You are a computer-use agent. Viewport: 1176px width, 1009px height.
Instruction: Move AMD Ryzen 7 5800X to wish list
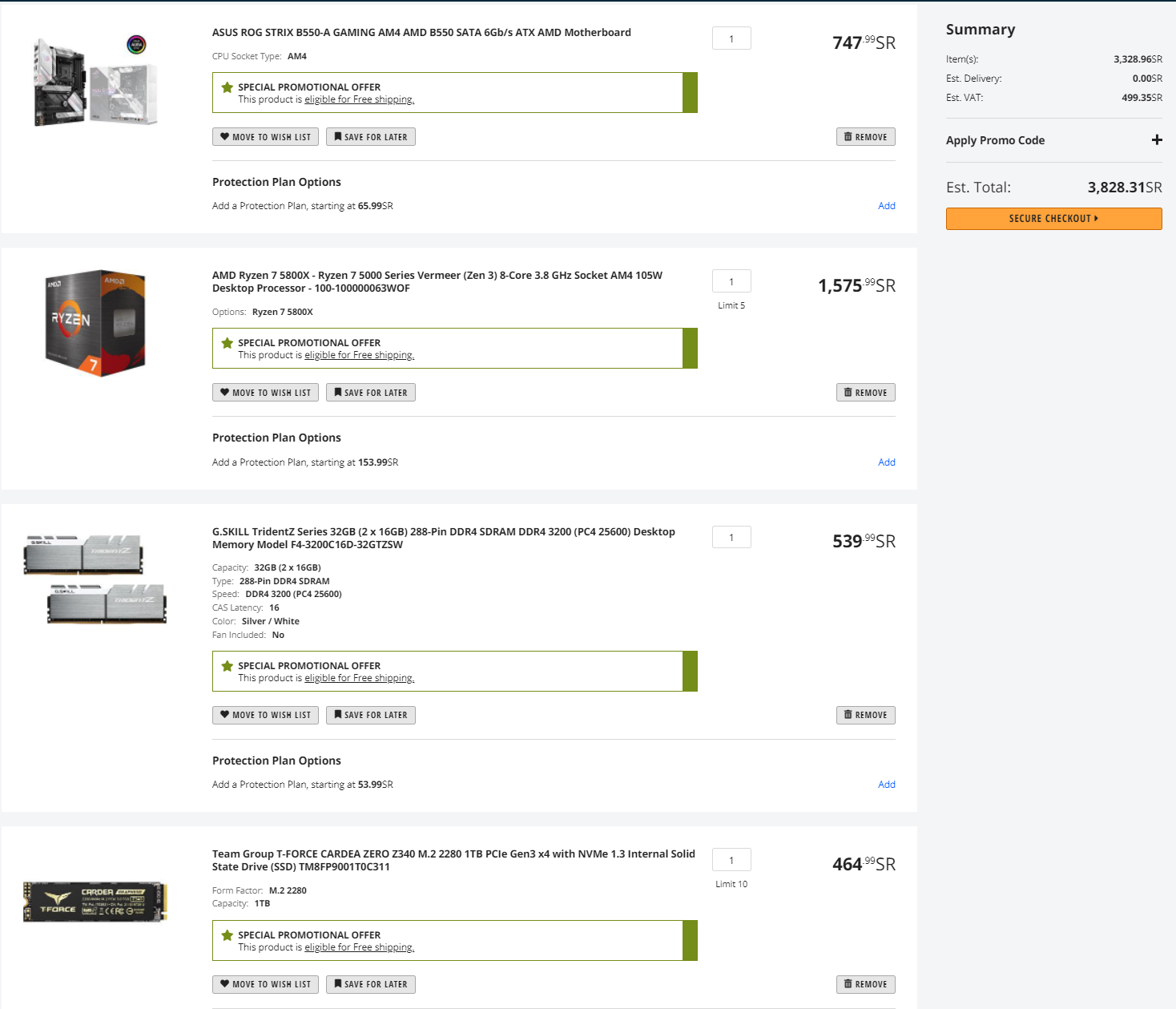[265, 393]
